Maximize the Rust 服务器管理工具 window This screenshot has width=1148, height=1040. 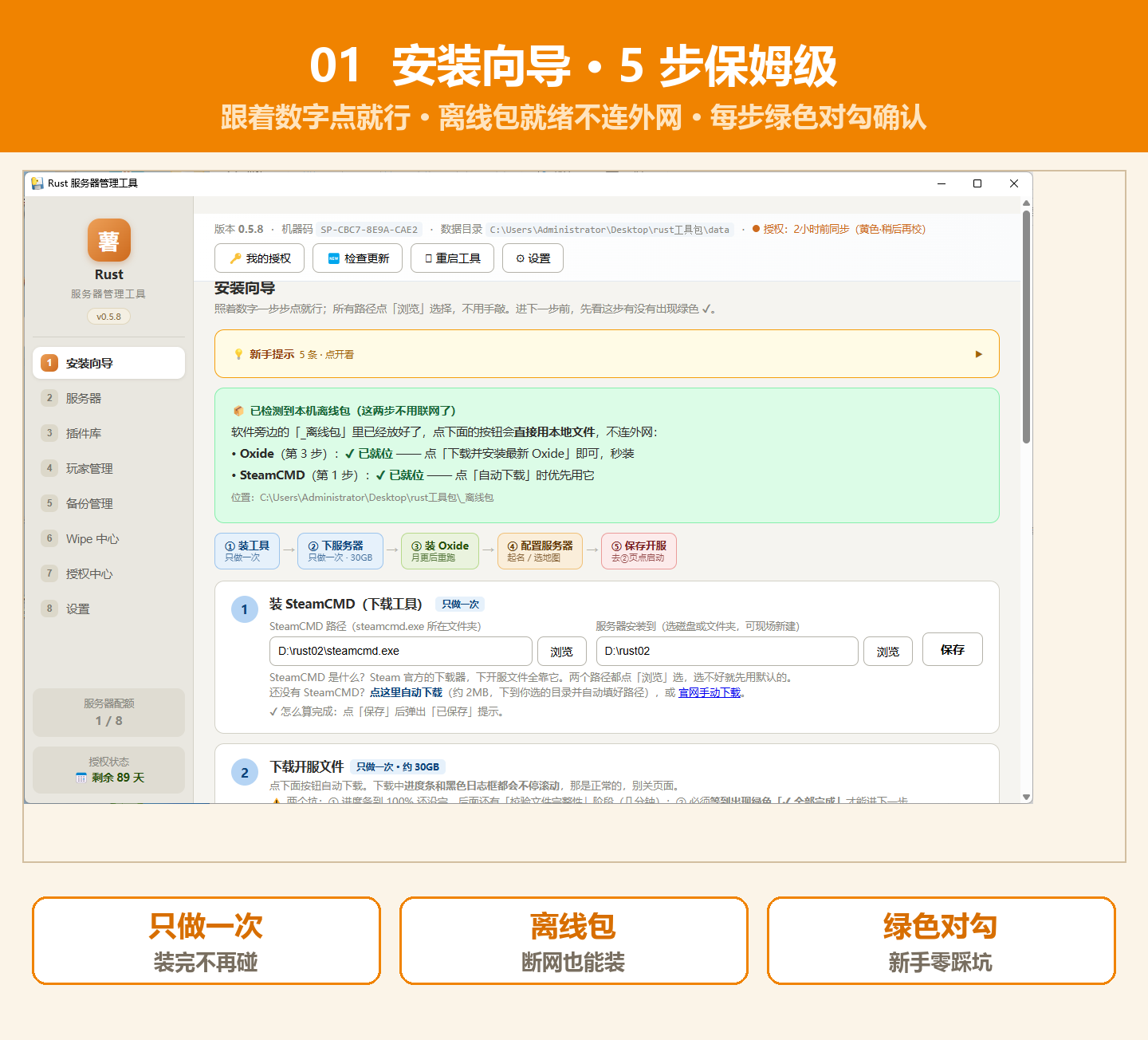[977, 183]
